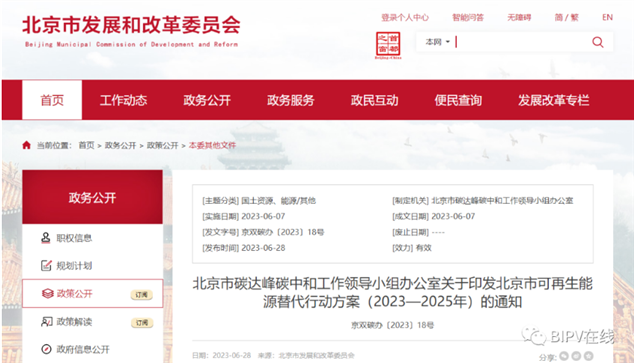Go to 首页 in the breadcrumb
This screenshot has width=634, height=363.
tap(86, 145)
